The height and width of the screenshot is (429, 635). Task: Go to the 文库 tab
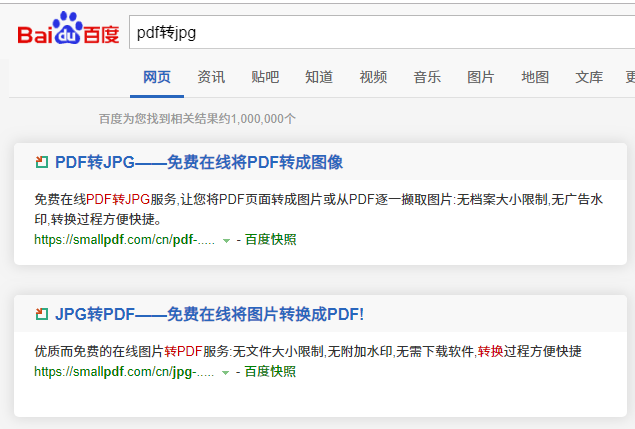click(x=589, y=77)
